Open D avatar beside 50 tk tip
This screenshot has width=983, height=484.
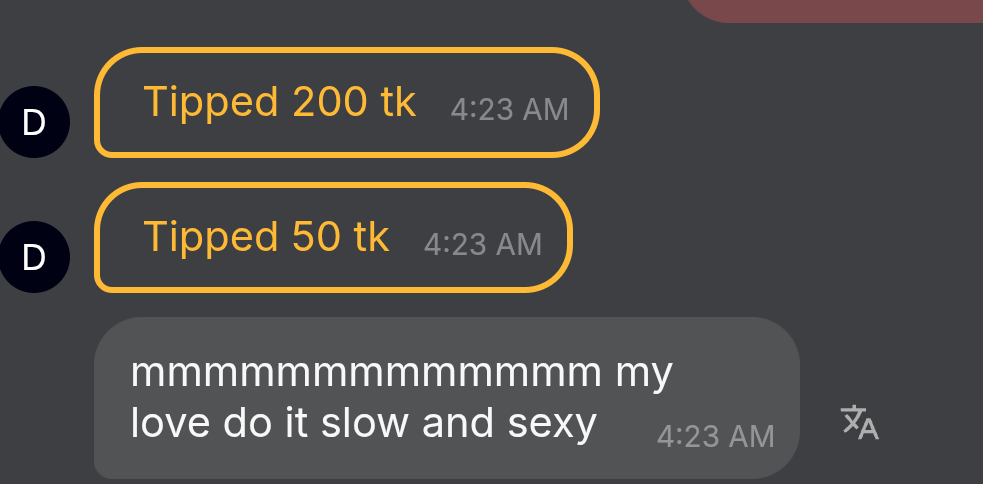point(34,256)
